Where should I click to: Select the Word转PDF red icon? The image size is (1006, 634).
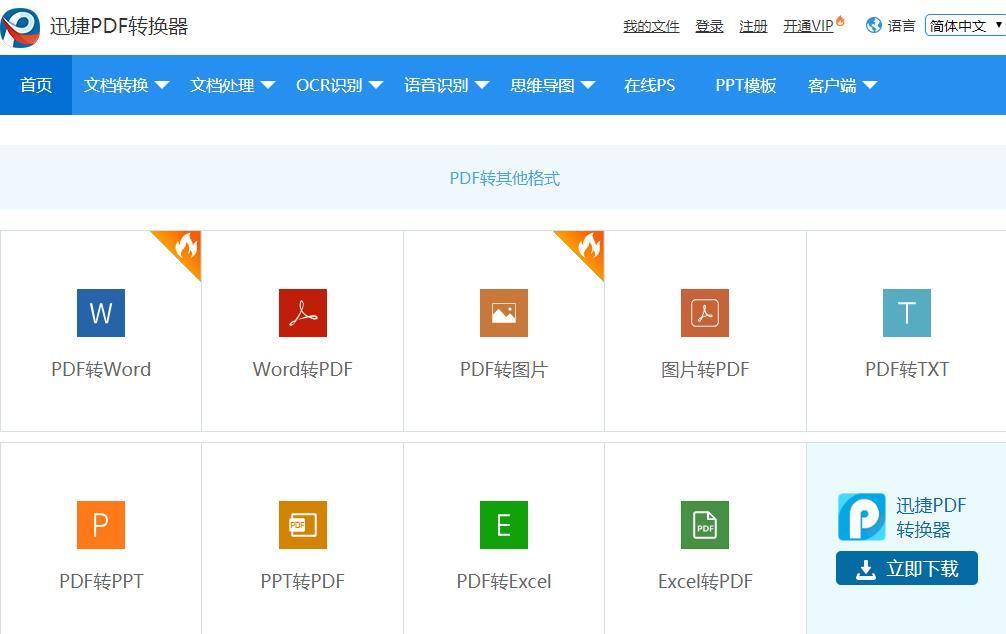[302, 313]
